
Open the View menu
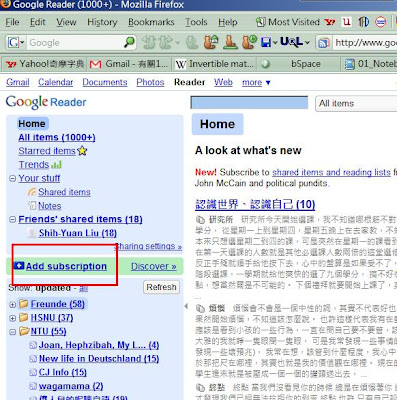click(x=66, y=22)
